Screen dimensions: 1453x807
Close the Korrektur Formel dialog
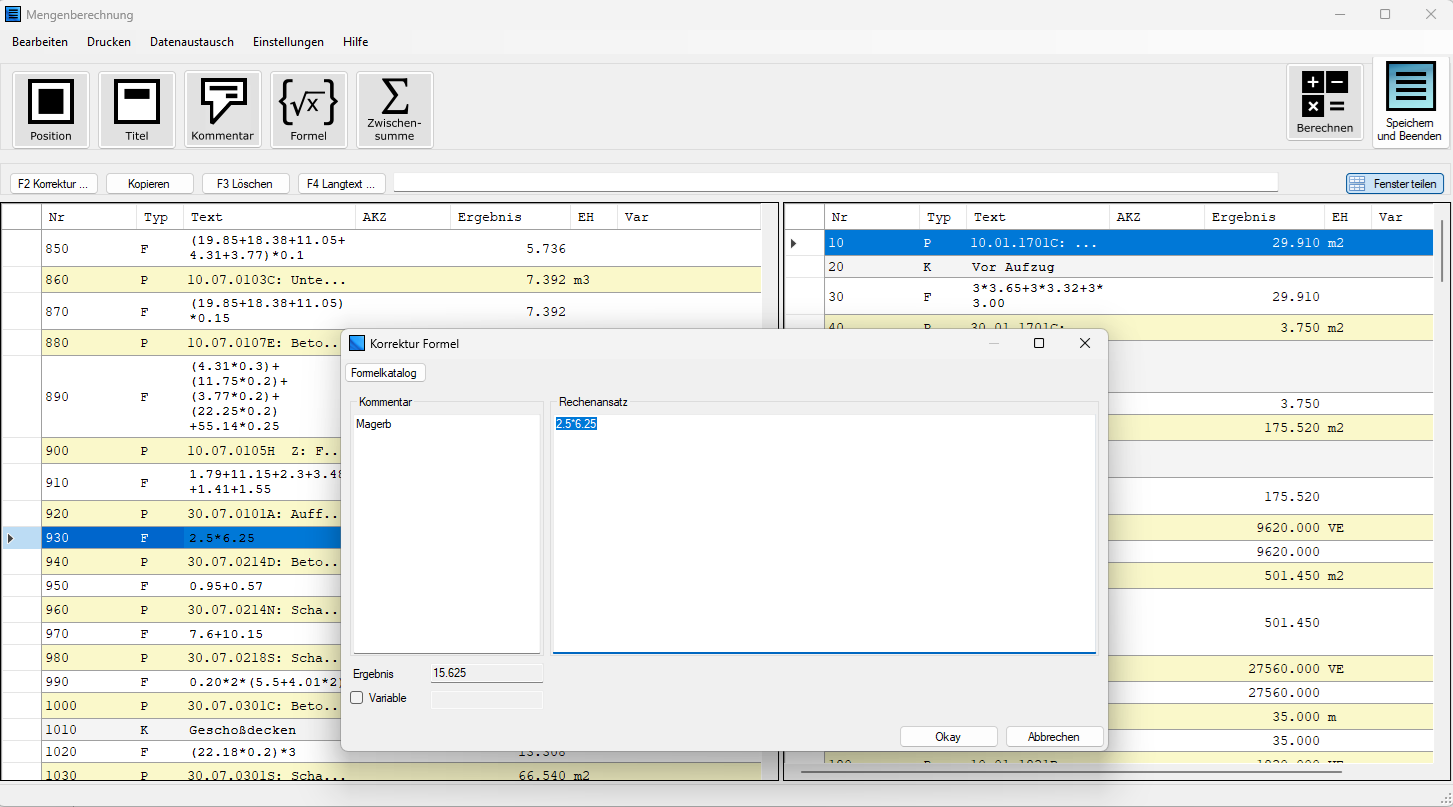[1085, 343]
